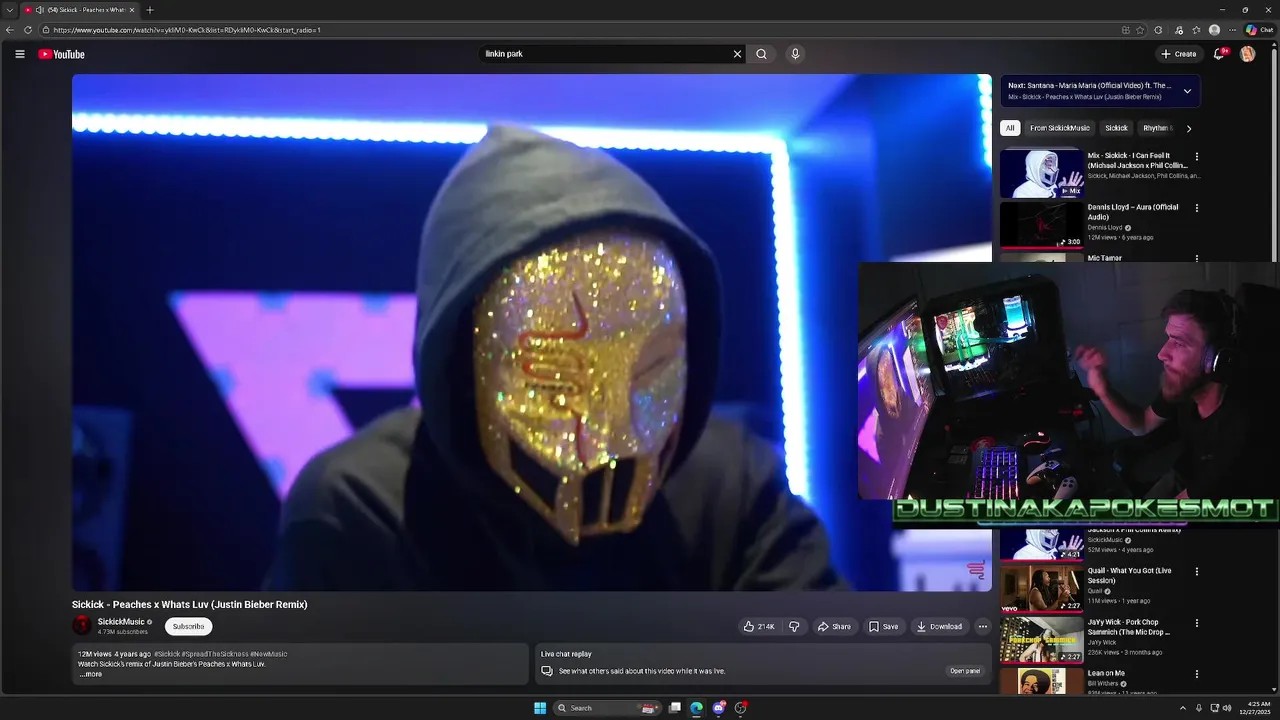Open the browser Copilot Chat button

(x=1259, y=30)
